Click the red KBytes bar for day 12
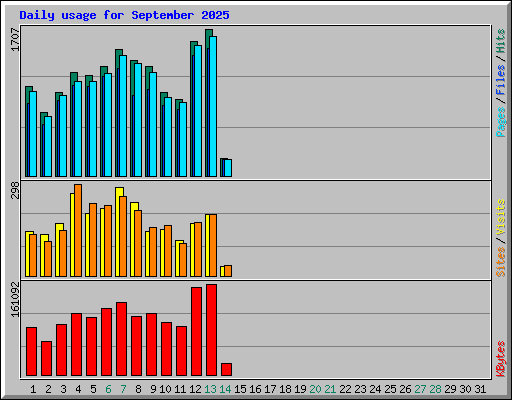512x400 pixels. pyautogui.click(x=196, y=332)
